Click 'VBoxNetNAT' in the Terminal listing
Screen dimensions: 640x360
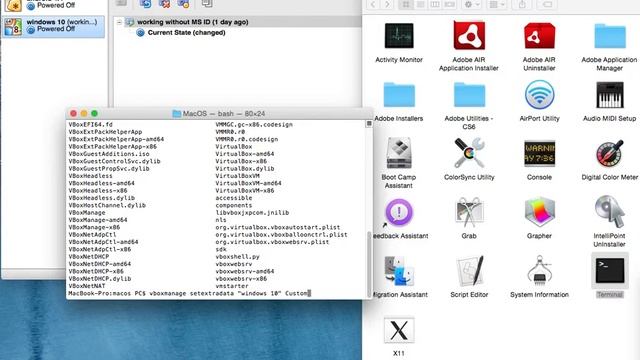(x=87, y=286)
